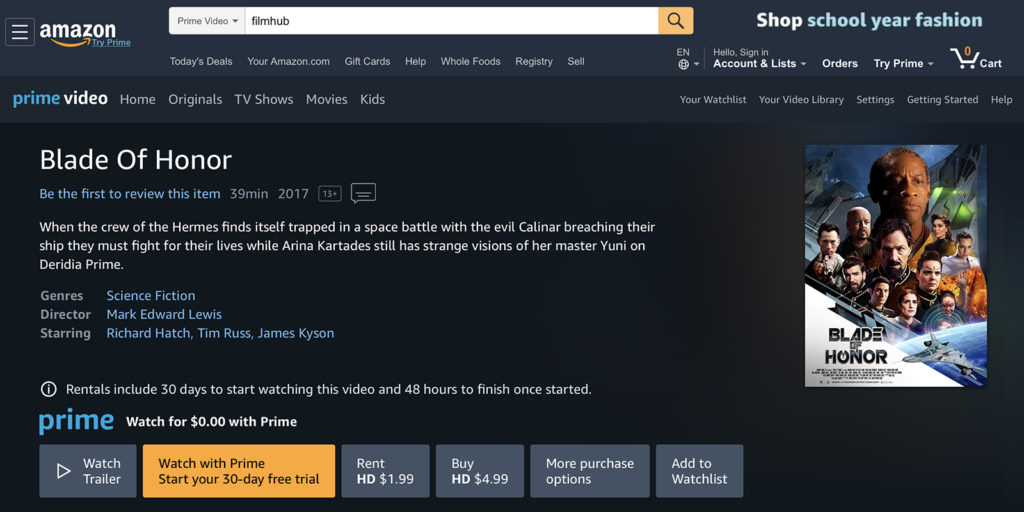Open Tim Russ actor link
Image resolution: width=1024 pixels, height=512 pixels.
223,333
